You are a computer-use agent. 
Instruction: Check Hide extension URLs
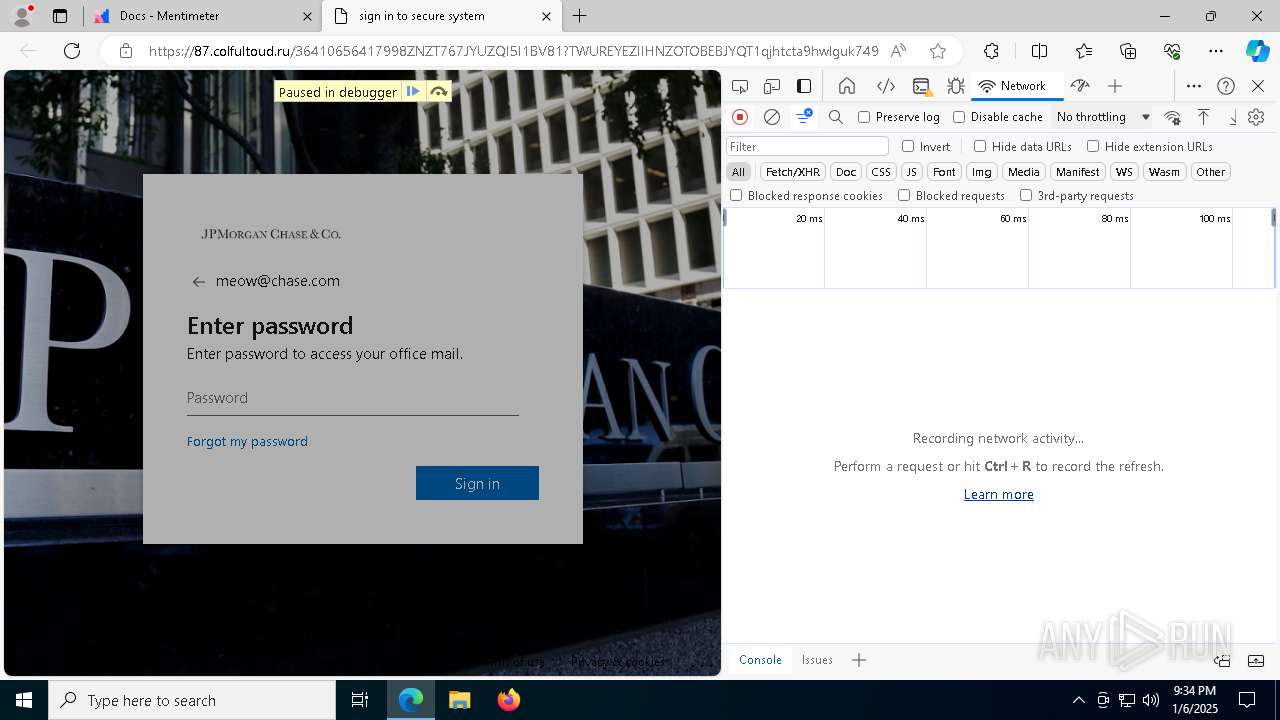(1093, 146)
